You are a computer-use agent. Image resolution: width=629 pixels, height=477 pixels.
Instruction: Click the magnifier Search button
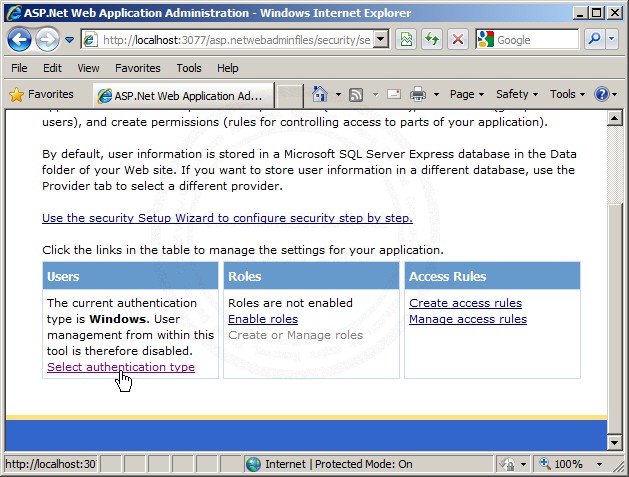[594, 39]
